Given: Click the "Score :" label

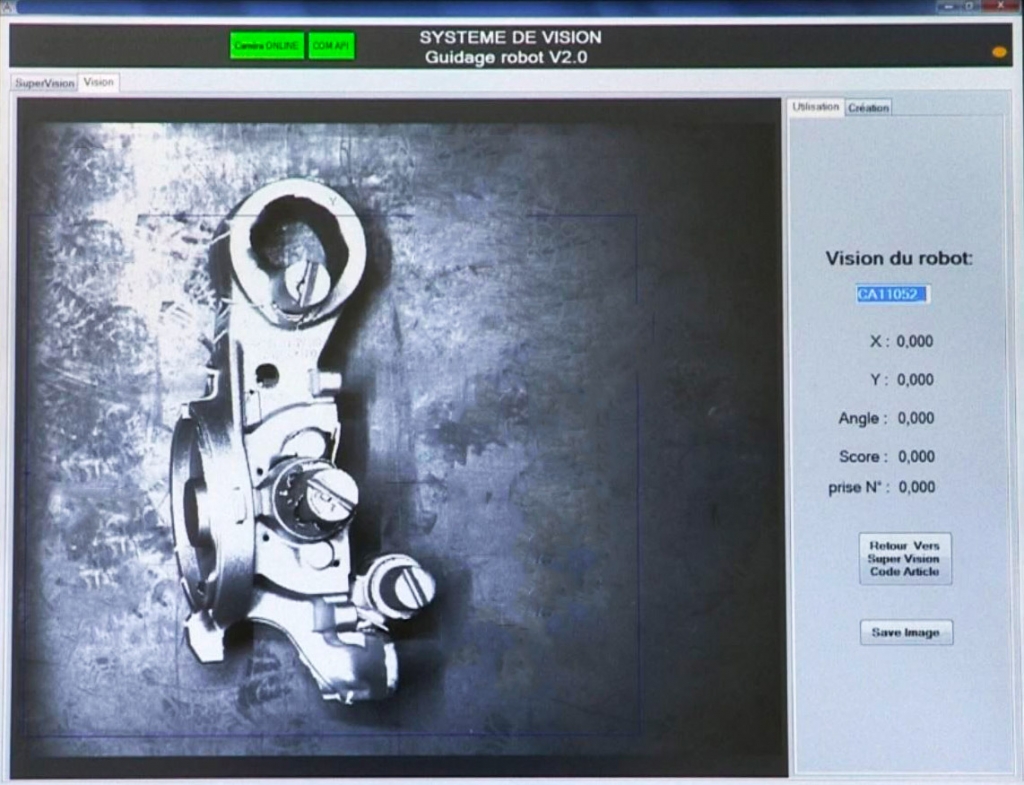Looking at the screenshot, I should [x=863, y=457].
